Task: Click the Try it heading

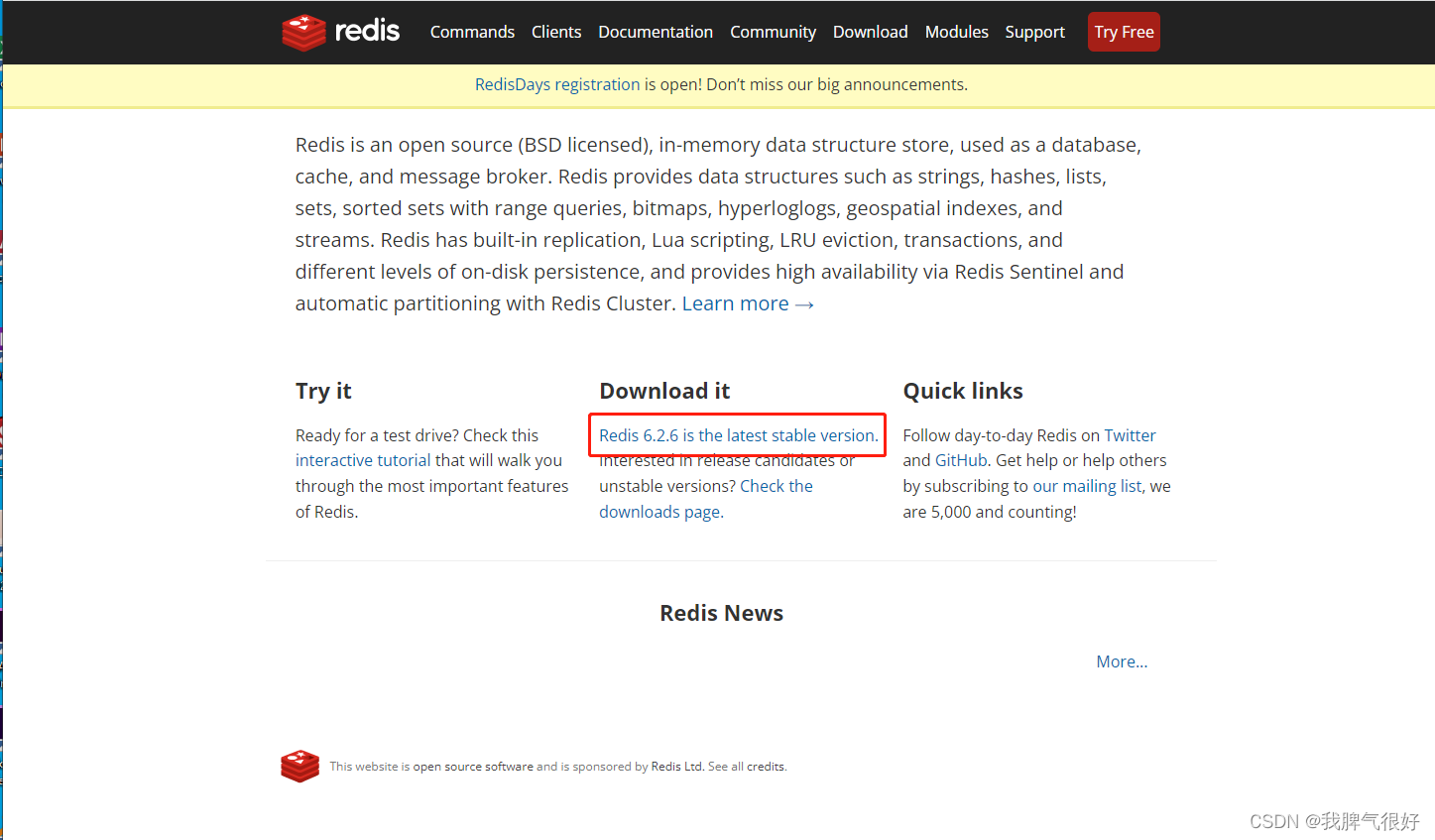Action: pos(323,391)
